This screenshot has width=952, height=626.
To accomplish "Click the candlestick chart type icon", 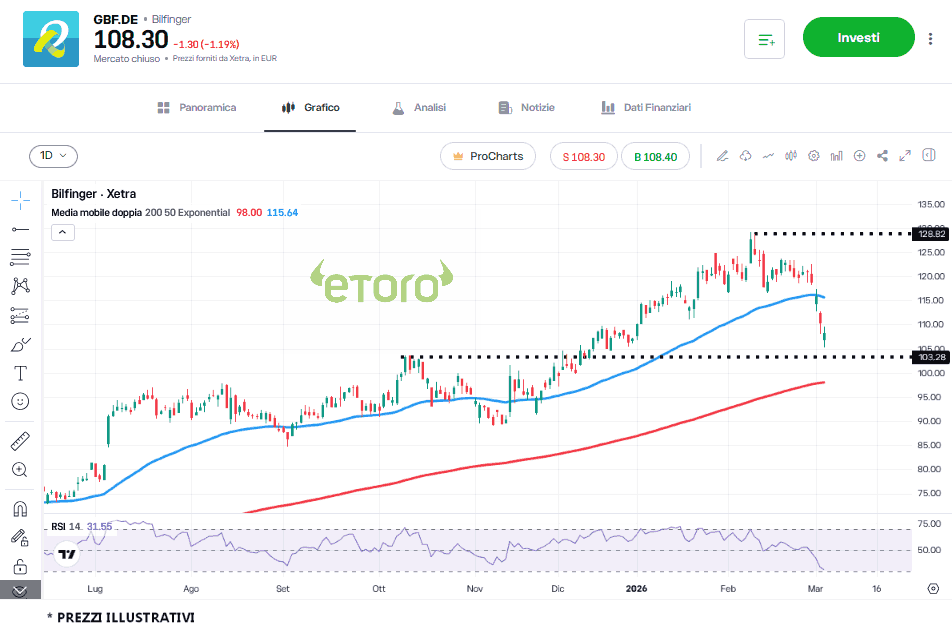I will pyautogui.click(x=791, y=156).
